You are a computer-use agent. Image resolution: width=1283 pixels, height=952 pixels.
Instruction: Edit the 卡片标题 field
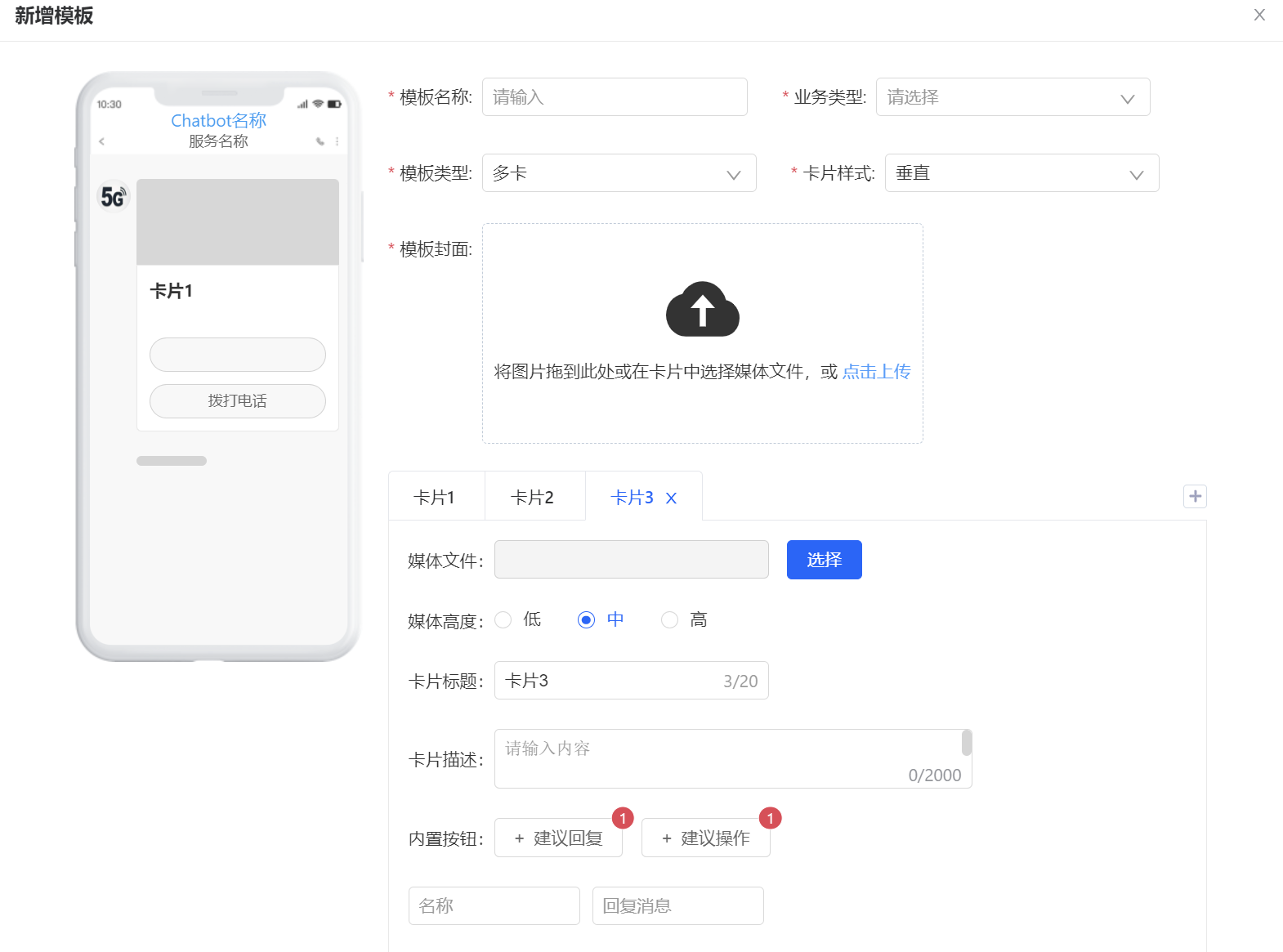pyautogui.click(x=631, y=681)
